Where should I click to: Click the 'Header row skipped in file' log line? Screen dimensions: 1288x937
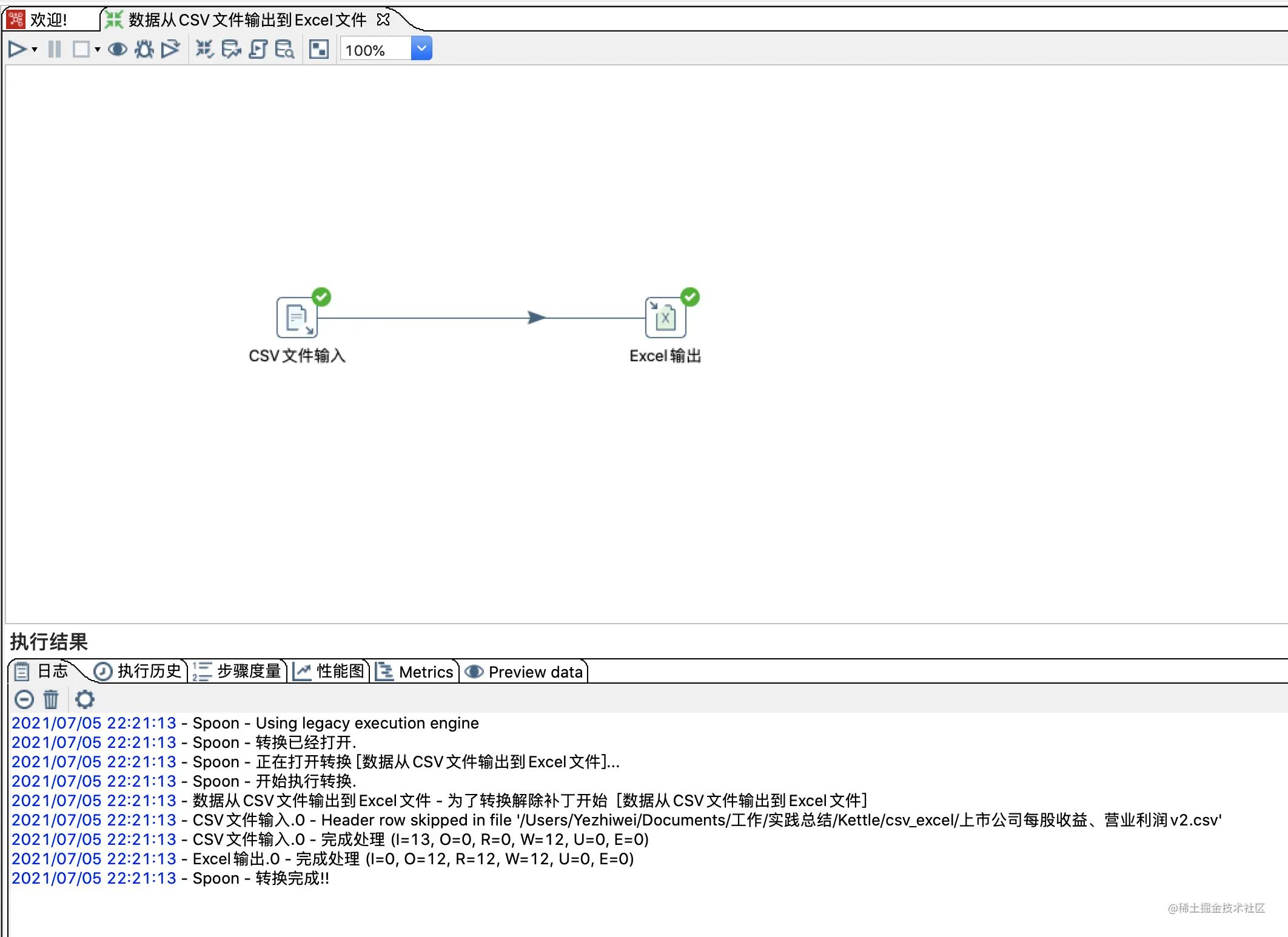[x=617, y=820]
